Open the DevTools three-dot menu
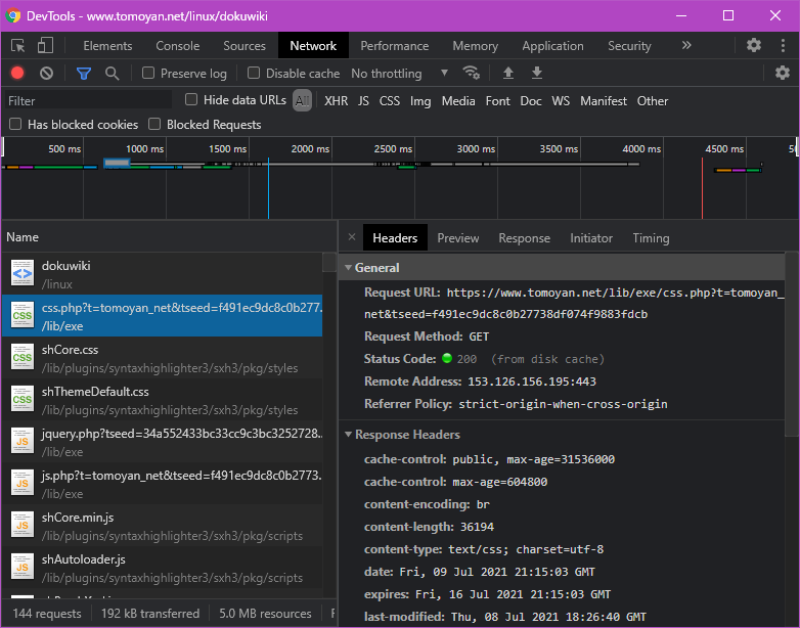 (783, 45)
